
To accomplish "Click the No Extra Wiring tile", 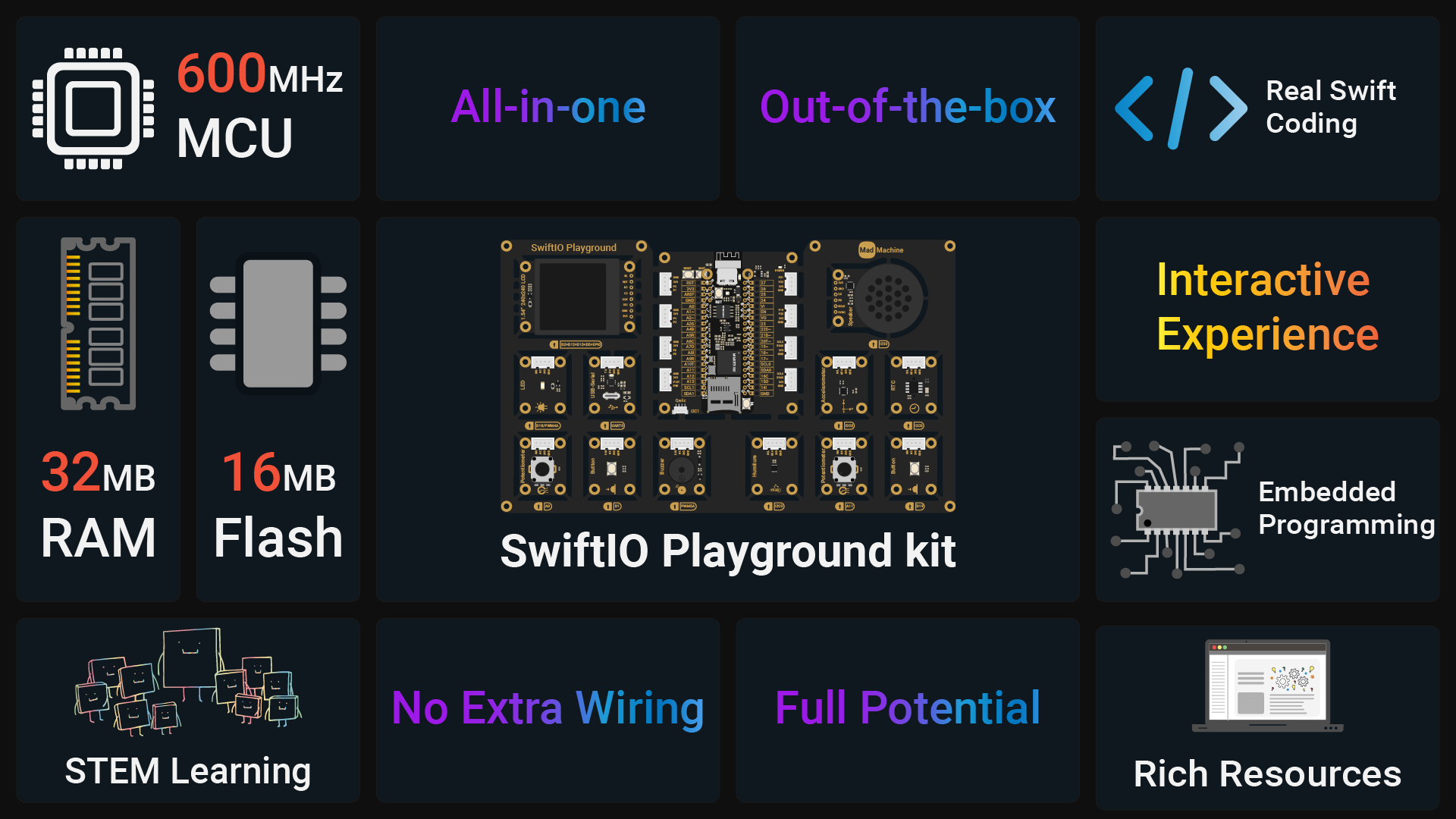I will (x=548, y=710).
